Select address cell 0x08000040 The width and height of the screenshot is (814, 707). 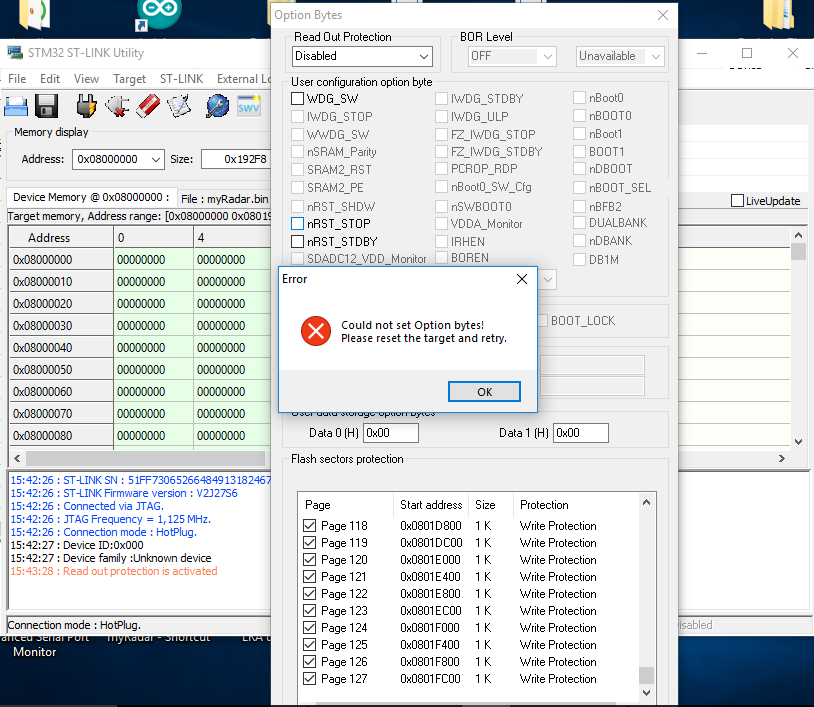point(61,348)
